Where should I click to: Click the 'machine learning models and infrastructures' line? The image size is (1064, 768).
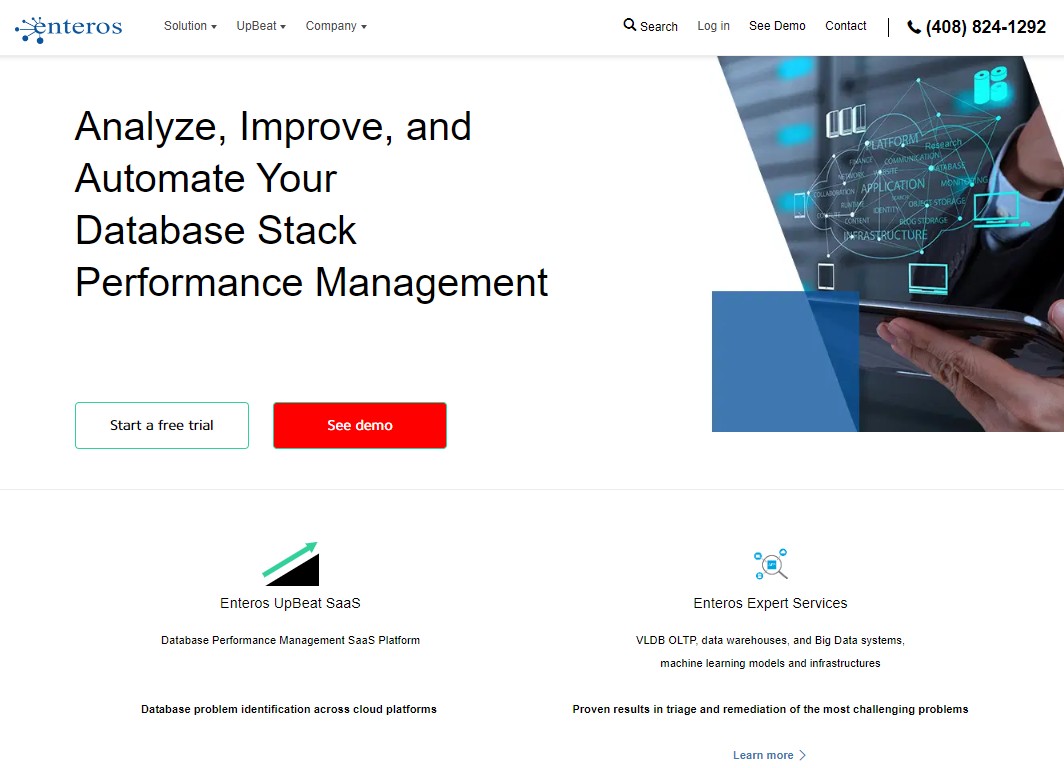770,664
